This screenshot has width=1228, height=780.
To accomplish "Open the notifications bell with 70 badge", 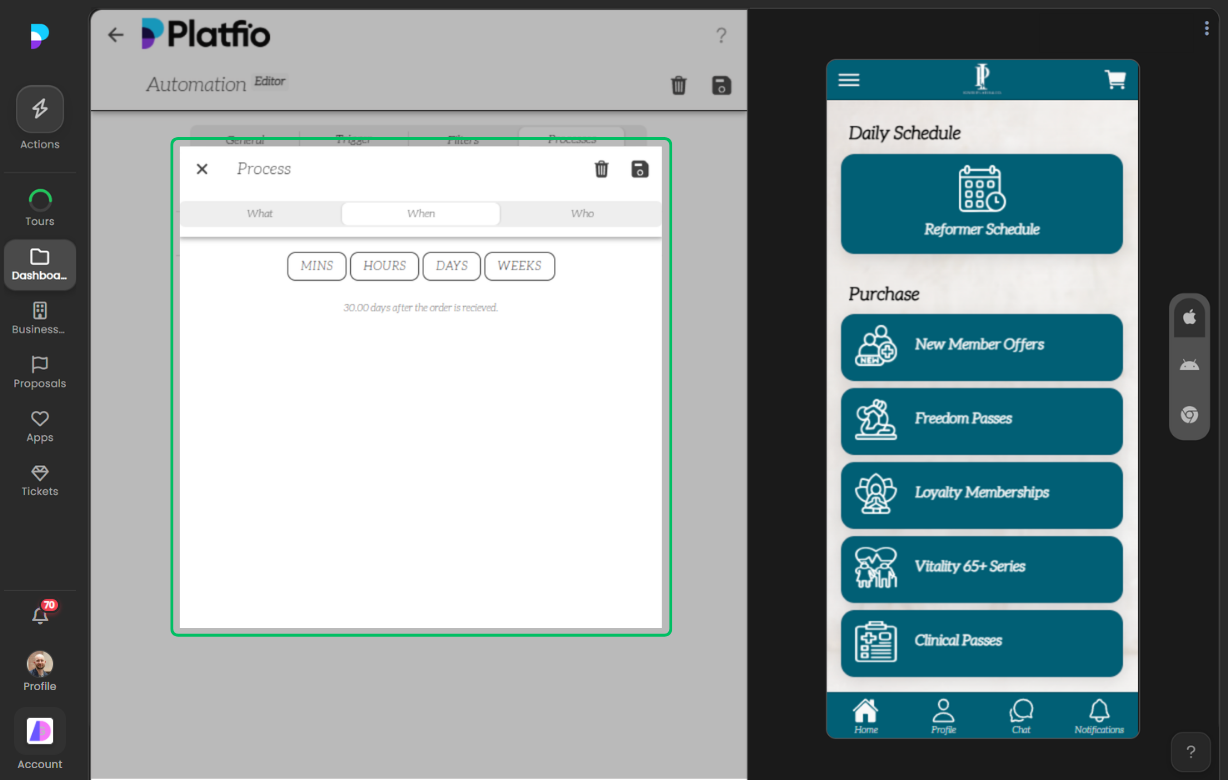I will [x=40, y=615].
